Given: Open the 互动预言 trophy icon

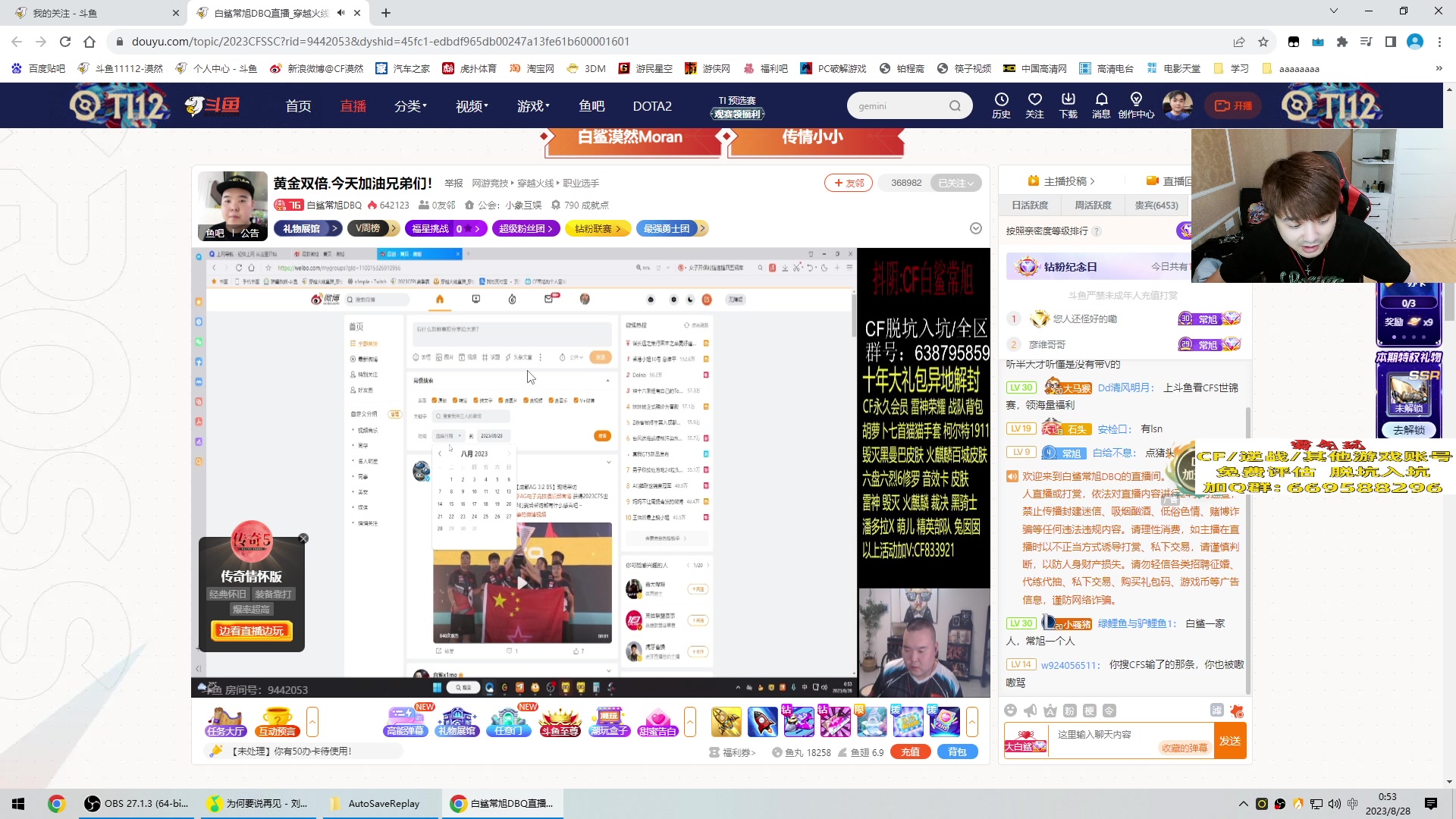Looking at the screenshot, I should point(277,722).
